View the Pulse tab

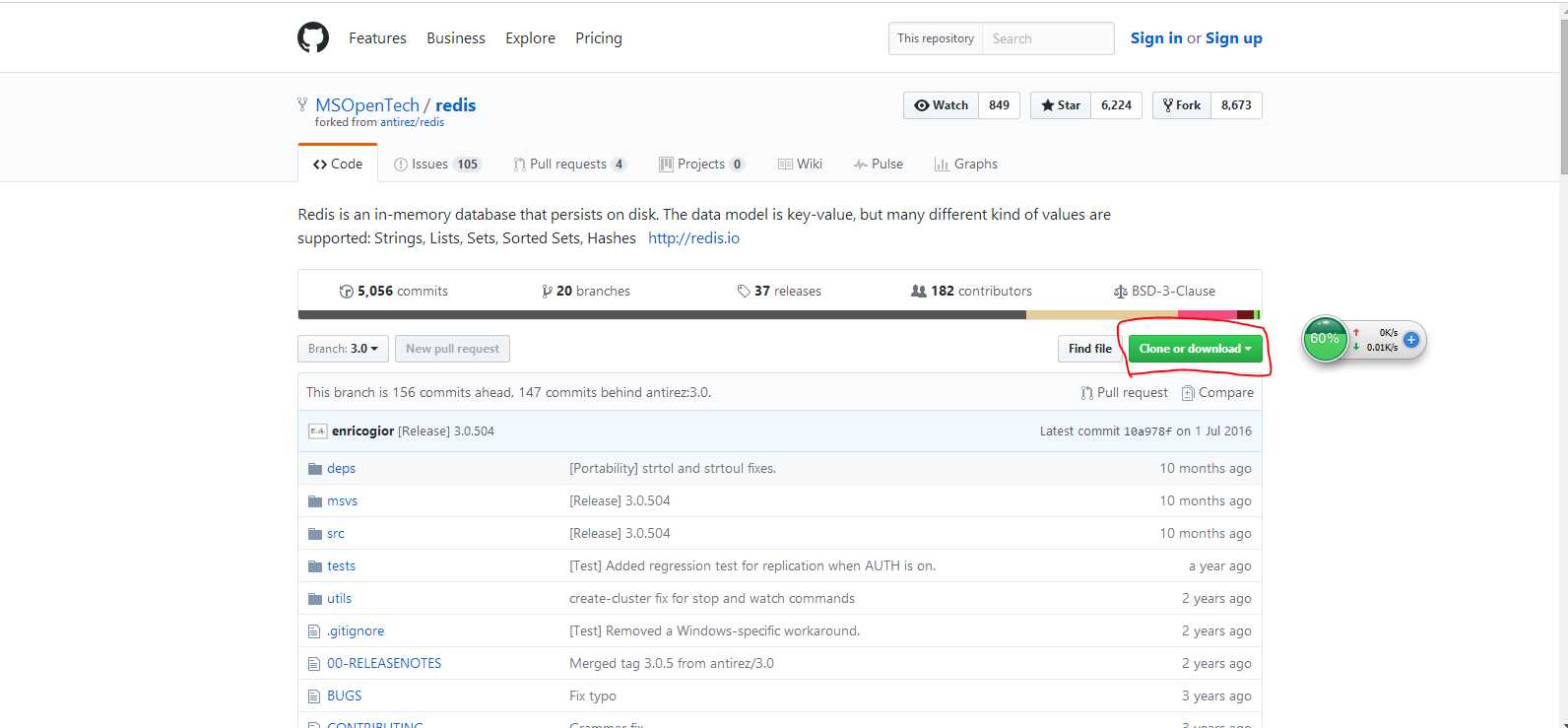tap(879, 164)
